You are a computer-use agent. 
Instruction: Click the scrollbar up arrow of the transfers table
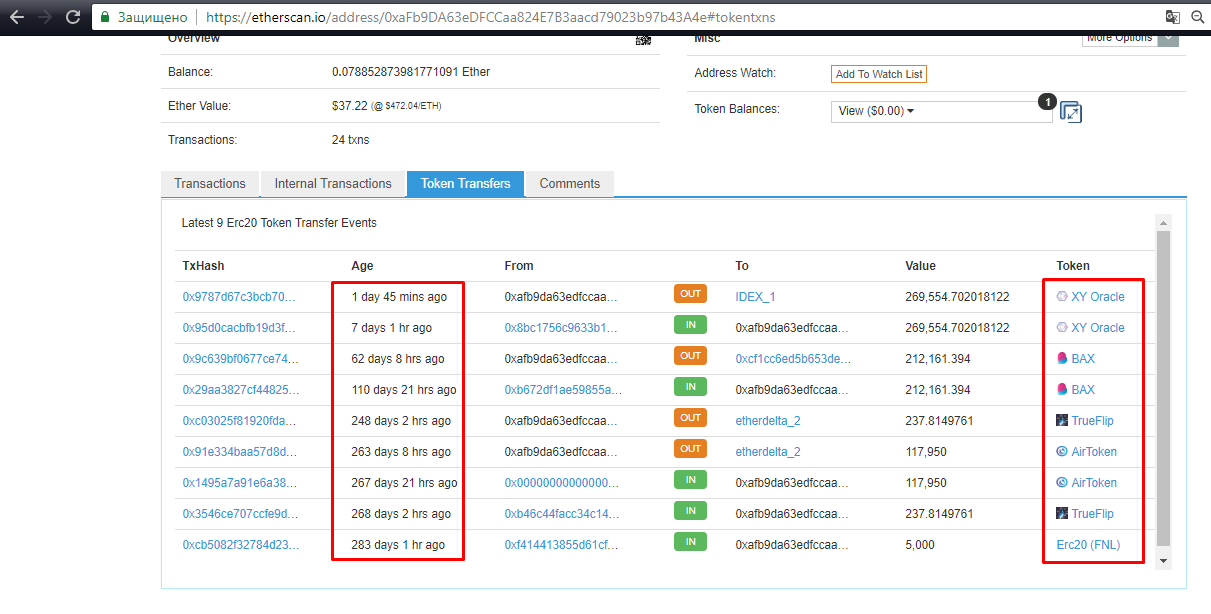(x=1163, y=223)
